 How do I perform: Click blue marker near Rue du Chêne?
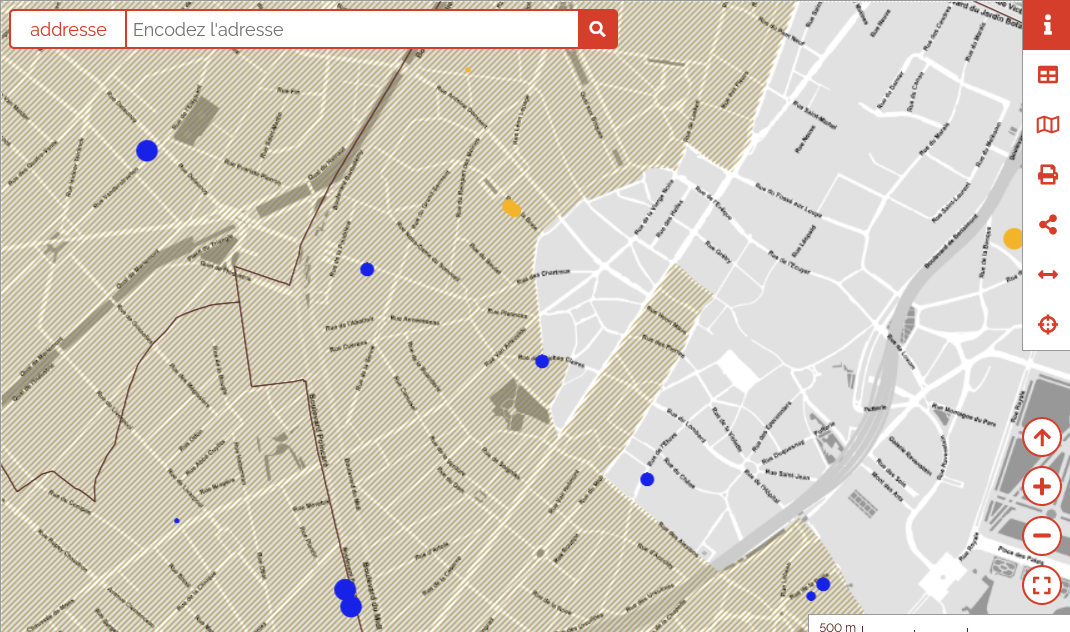(647, 479)
